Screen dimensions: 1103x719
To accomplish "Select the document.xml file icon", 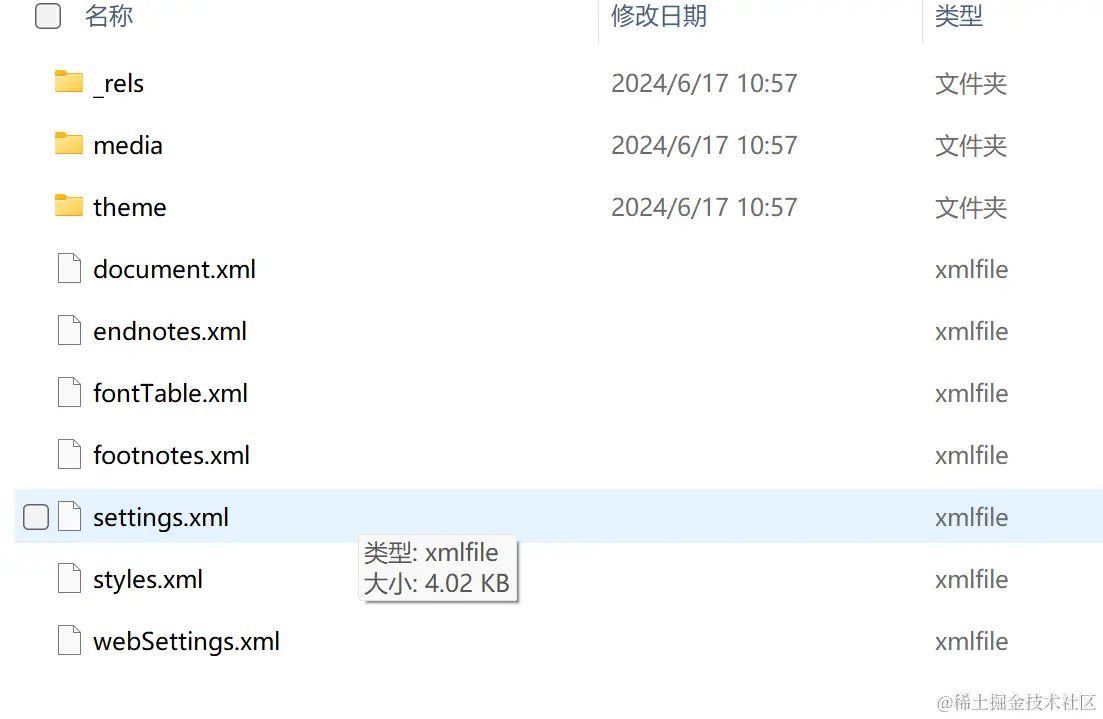I will 69,268.
